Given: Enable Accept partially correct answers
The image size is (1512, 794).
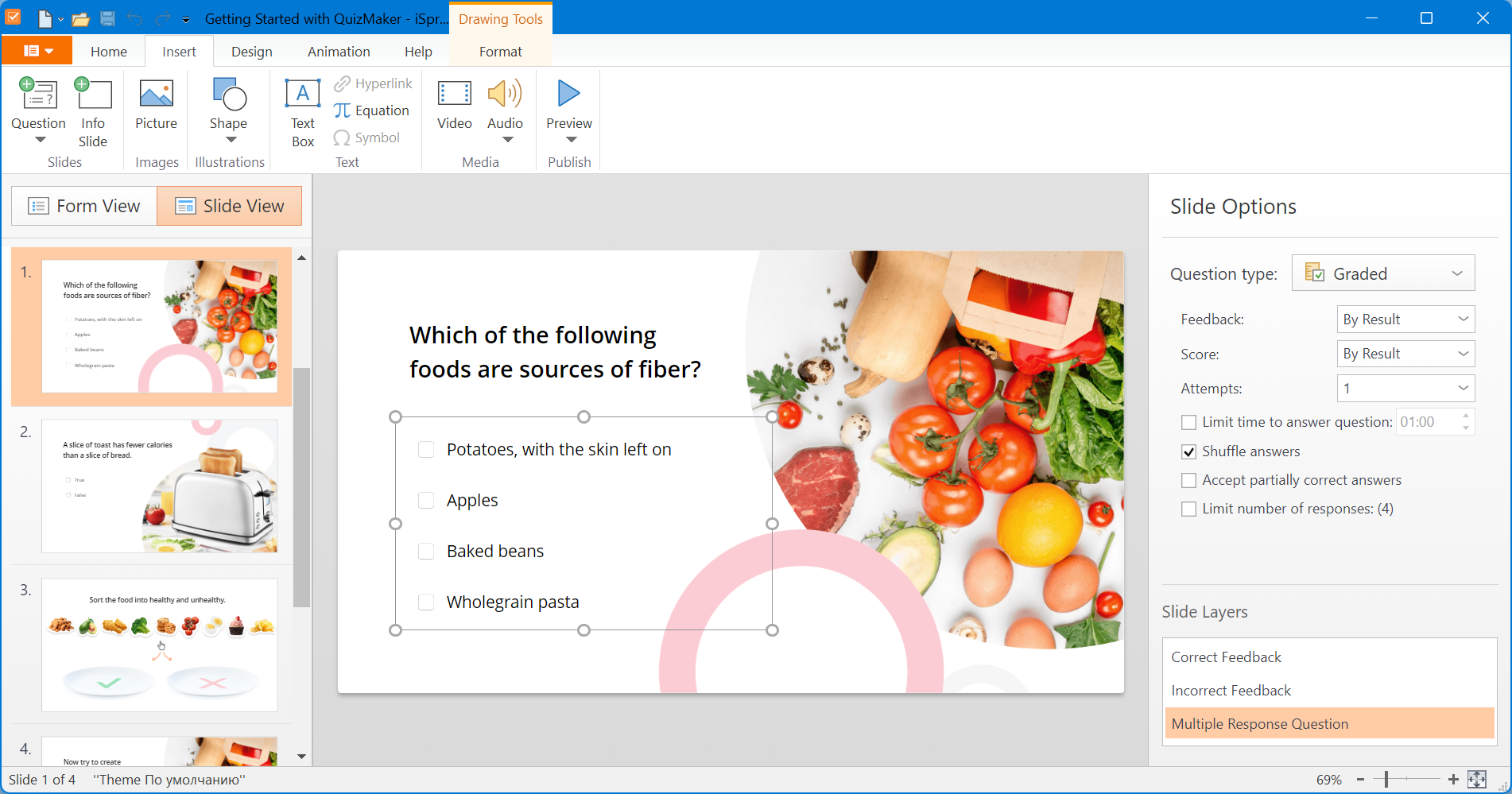Looking at the screenshot, I should [1188, 480].
